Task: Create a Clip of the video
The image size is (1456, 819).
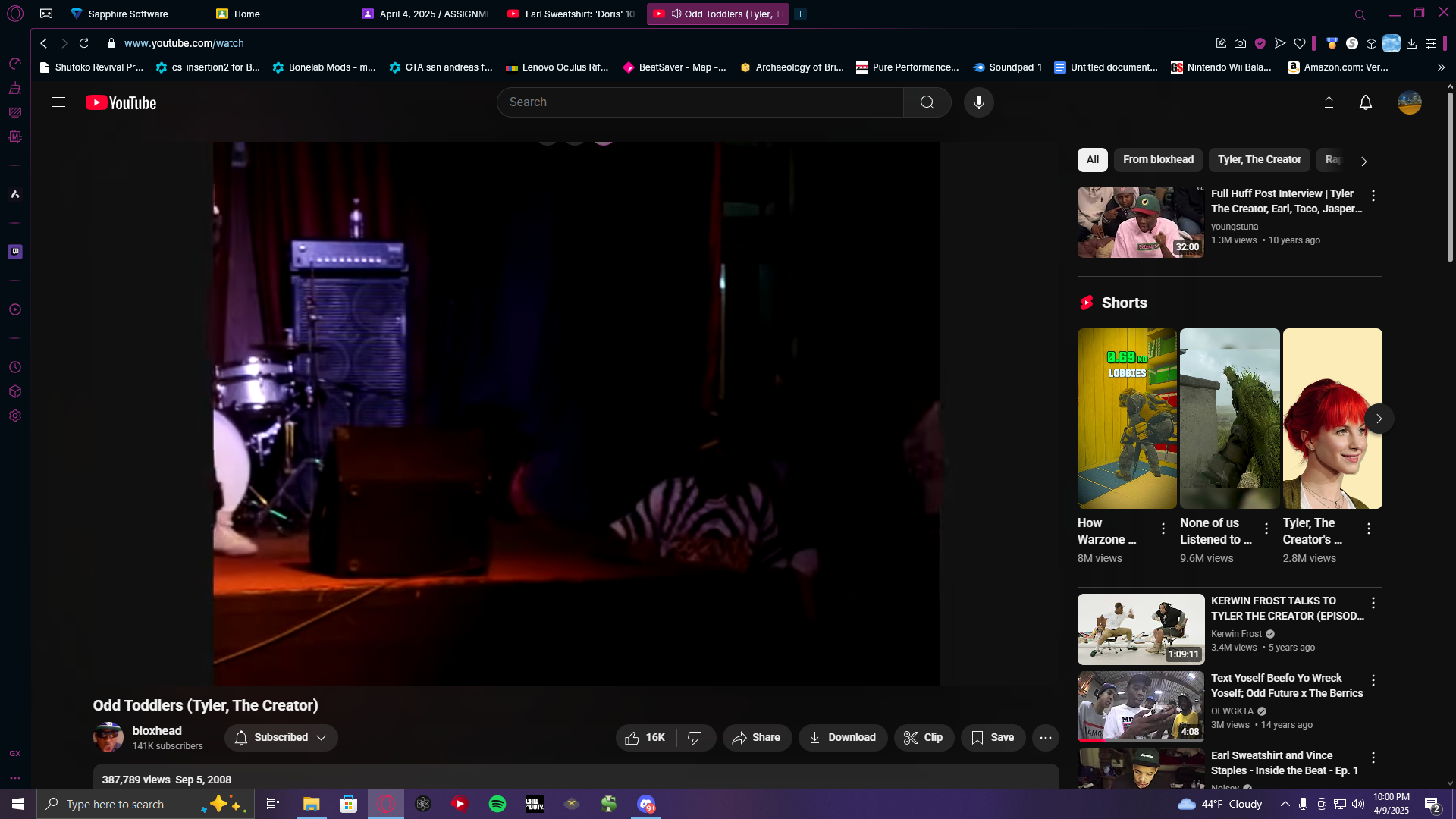Action: [x=924, y=737]
